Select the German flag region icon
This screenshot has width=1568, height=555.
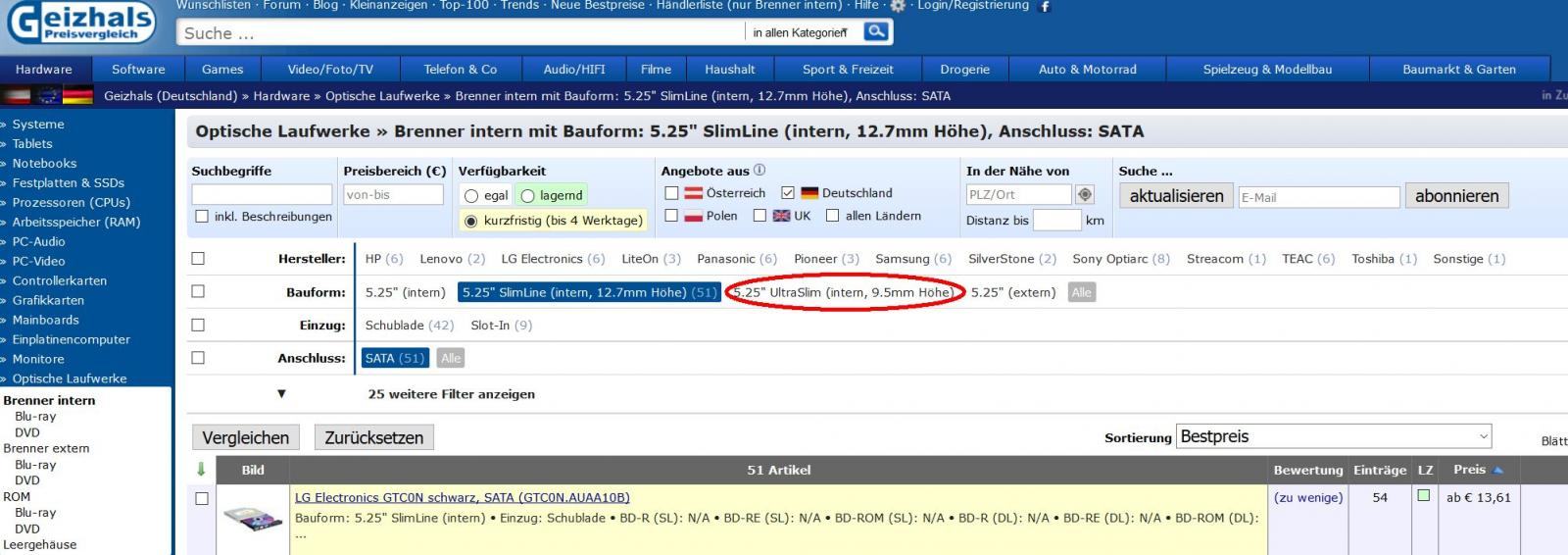tap(77, 96)
